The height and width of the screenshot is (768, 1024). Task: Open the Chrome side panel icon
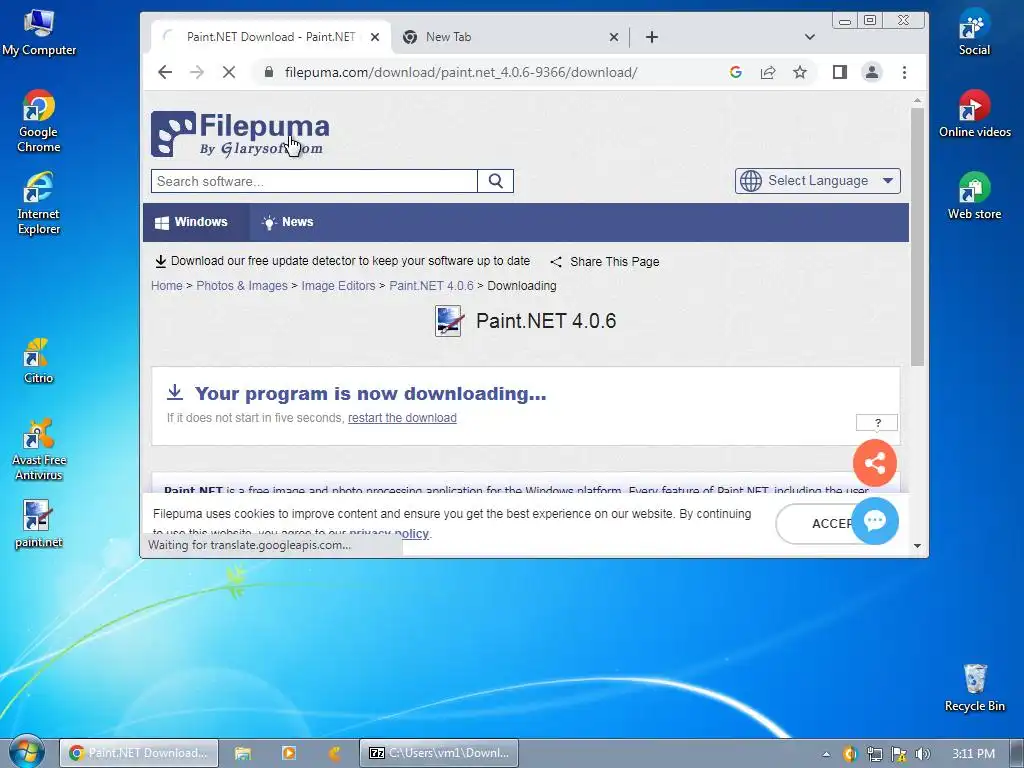click(x=840, y=72)
